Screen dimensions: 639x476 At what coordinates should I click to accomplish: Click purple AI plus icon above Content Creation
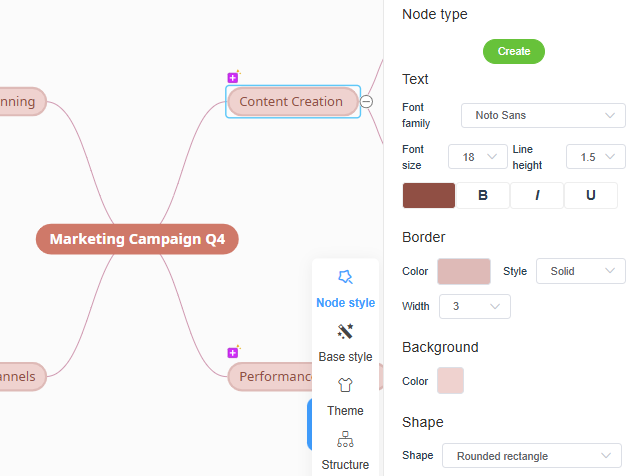click(x=233, y=77)
